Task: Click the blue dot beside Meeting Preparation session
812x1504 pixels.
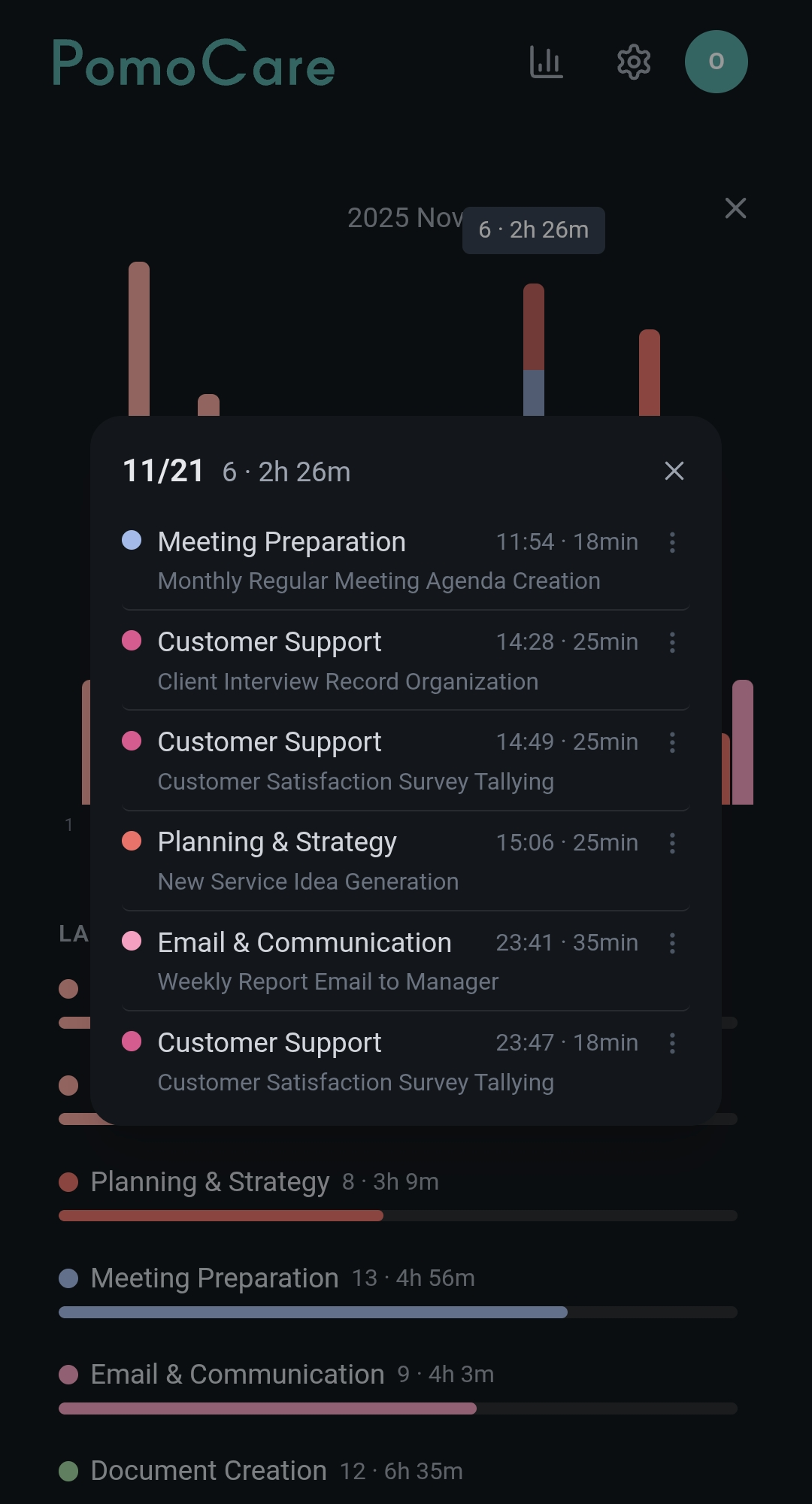Action: coord(132,540)
